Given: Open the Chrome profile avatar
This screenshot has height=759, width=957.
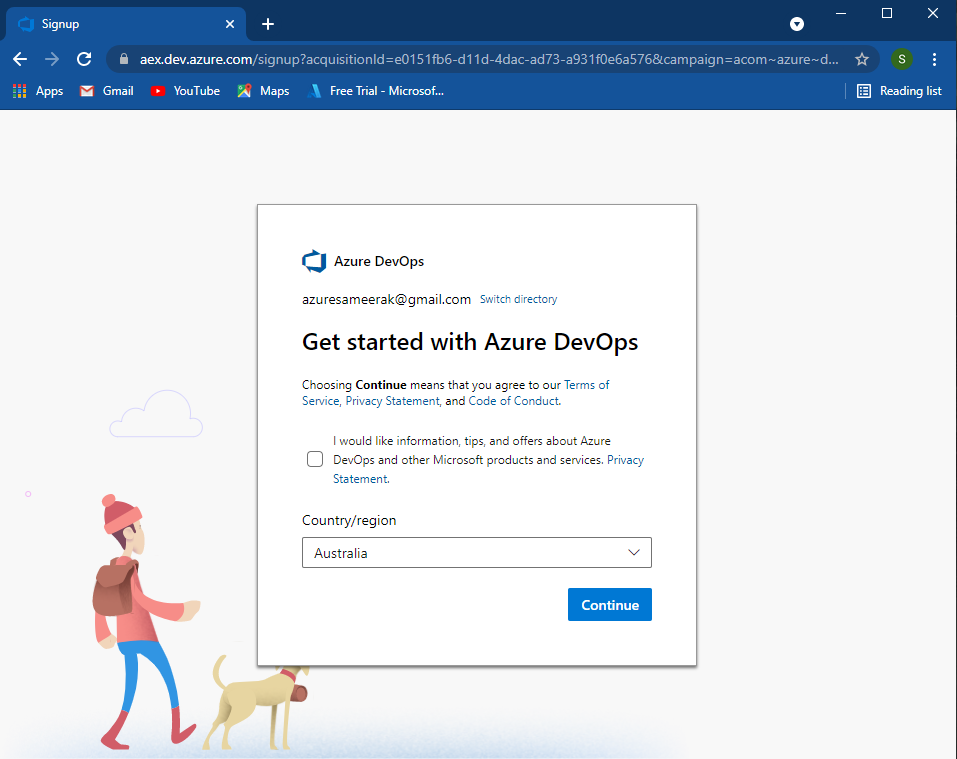Looking at the screenshot, I should point(901,59).
